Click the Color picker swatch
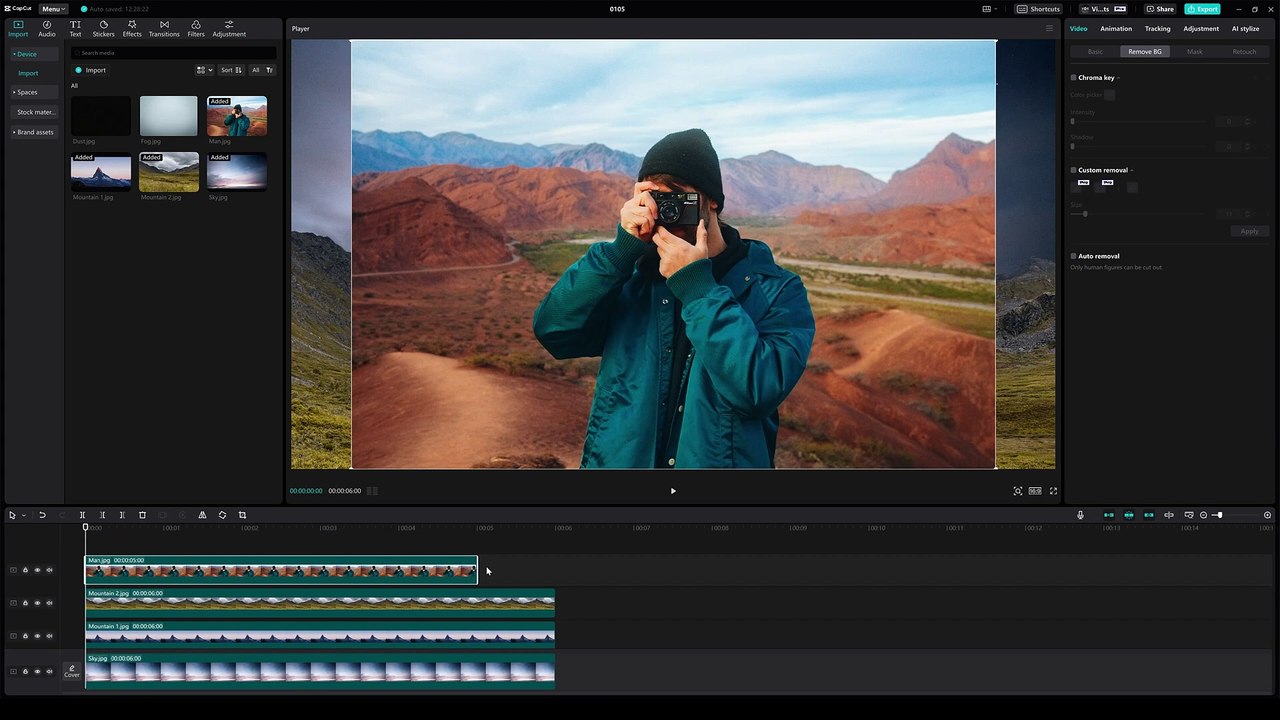This screenshot has width=1280, height=720. 1109,95
